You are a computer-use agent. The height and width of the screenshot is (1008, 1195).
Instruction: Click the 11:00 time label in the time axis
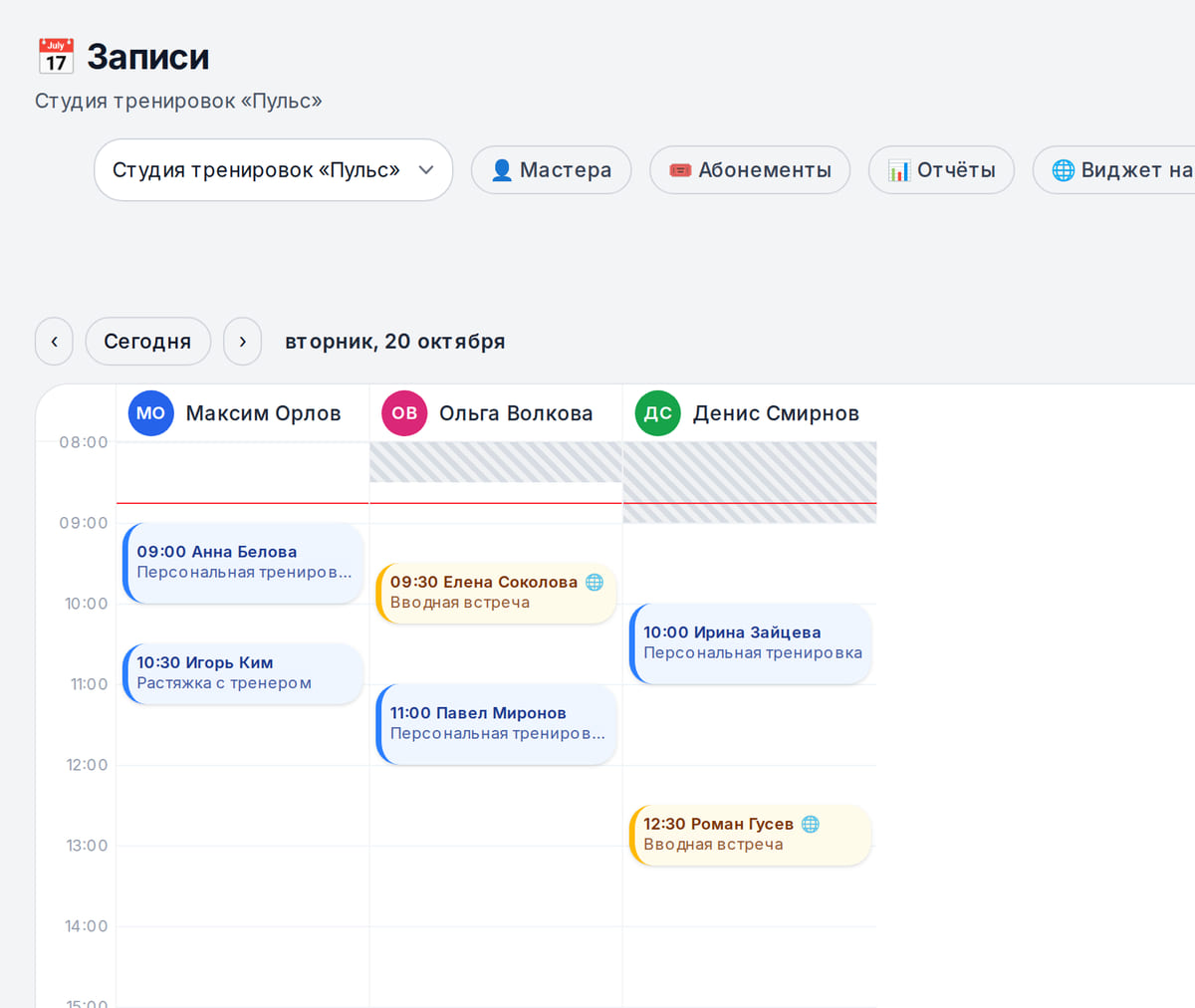point(89,684)
